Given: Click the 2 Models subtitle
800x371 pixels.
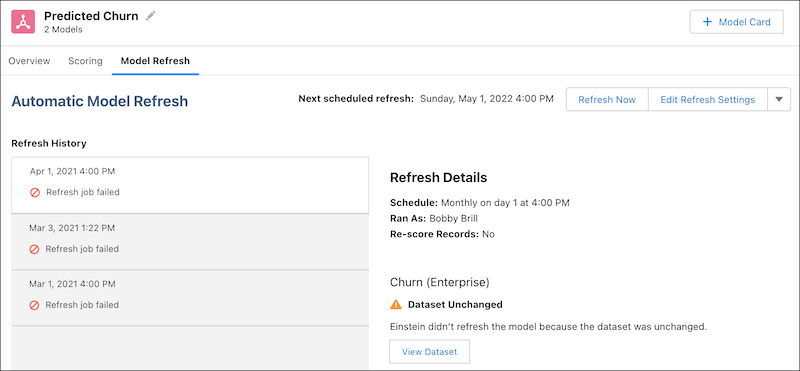Looking at the screenshot, I should (x=63, y=30).
